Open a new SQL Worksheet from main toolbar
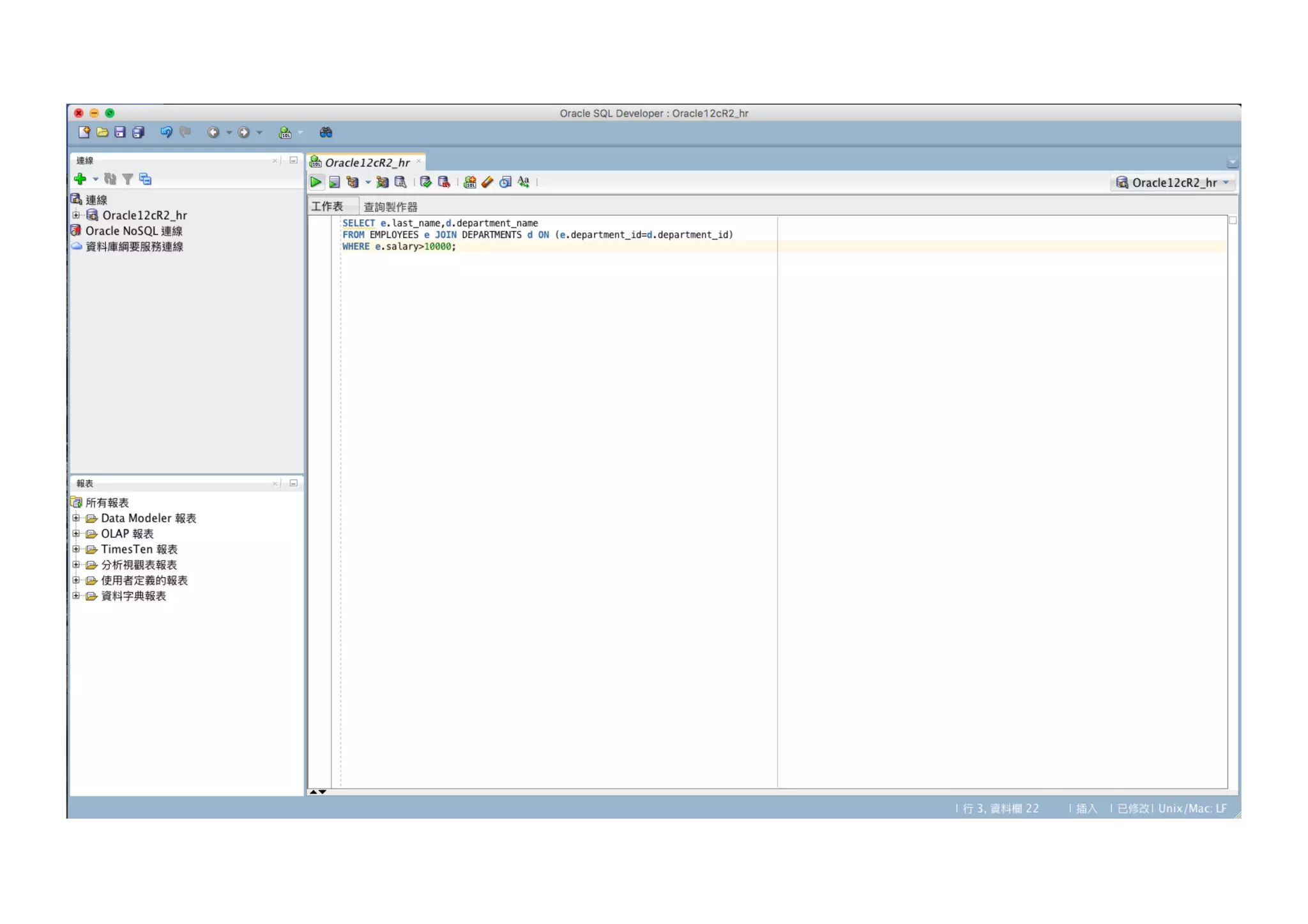The width and height of the screenshot is (1308, 924). [x=285, y=132]
